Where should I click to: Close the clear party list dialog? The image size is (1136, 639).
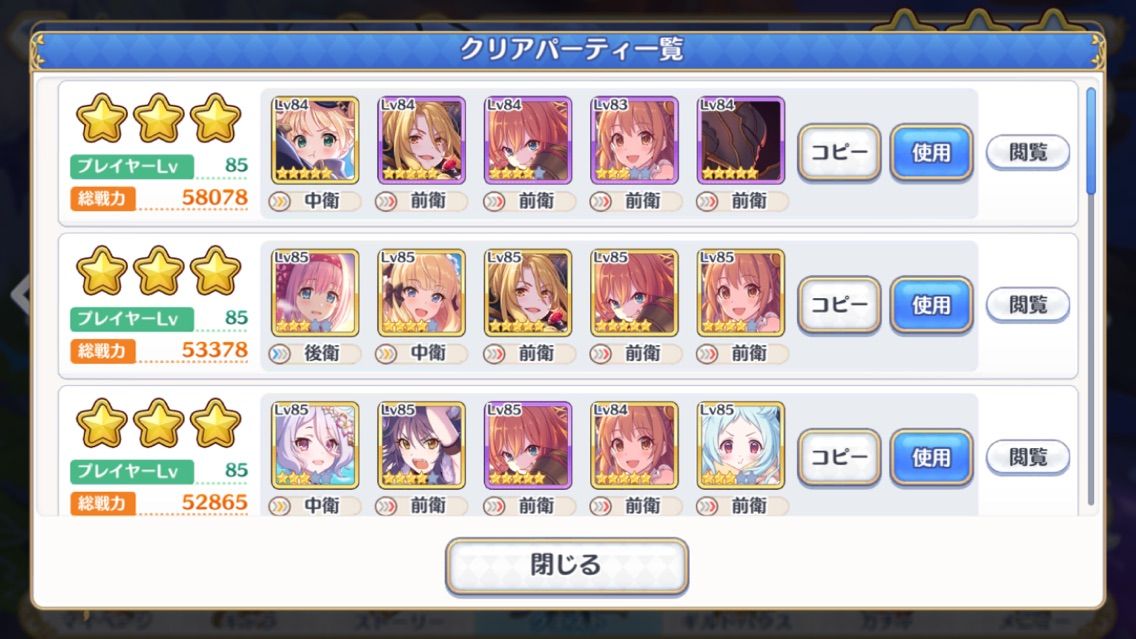(567, 565)
